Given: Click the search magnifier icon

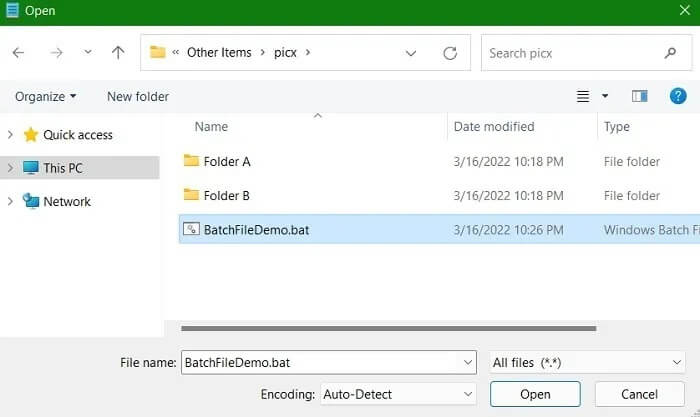Looking at the screenshot, I should [x=670, y=53].
